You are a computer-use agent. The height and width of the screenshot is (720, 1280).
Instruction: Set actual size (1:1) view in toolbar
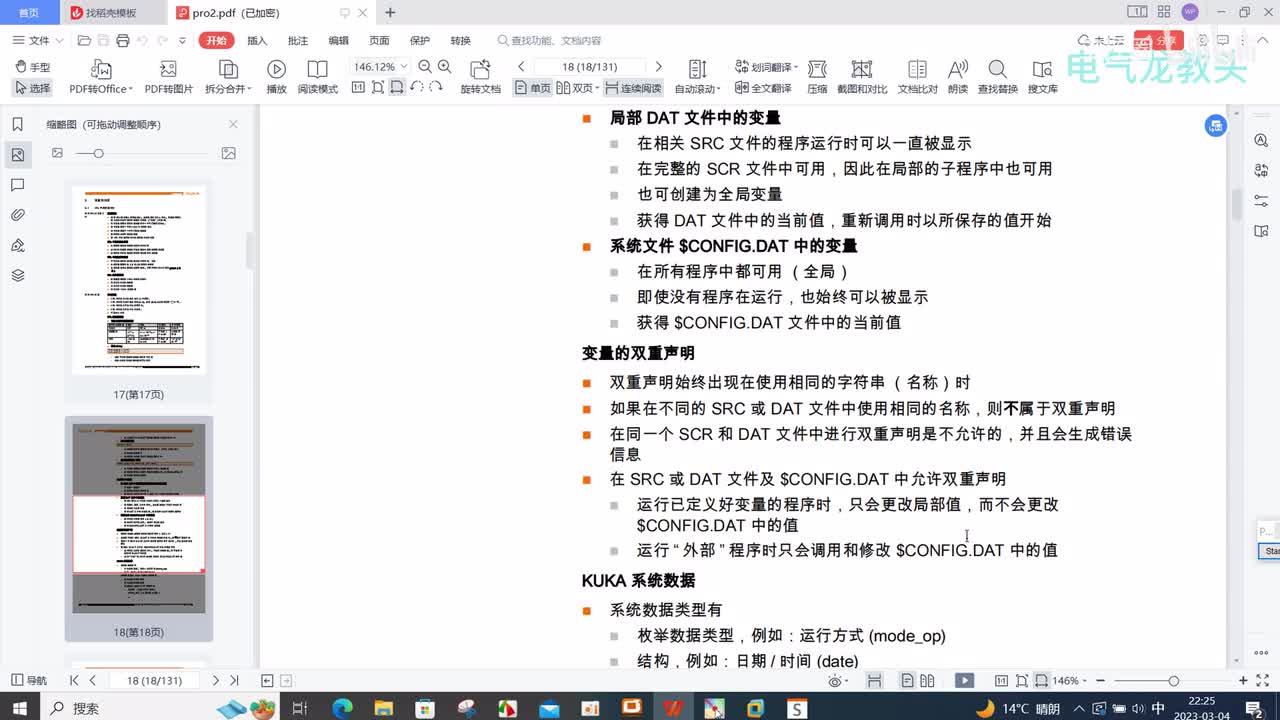(x=358, y=88)
